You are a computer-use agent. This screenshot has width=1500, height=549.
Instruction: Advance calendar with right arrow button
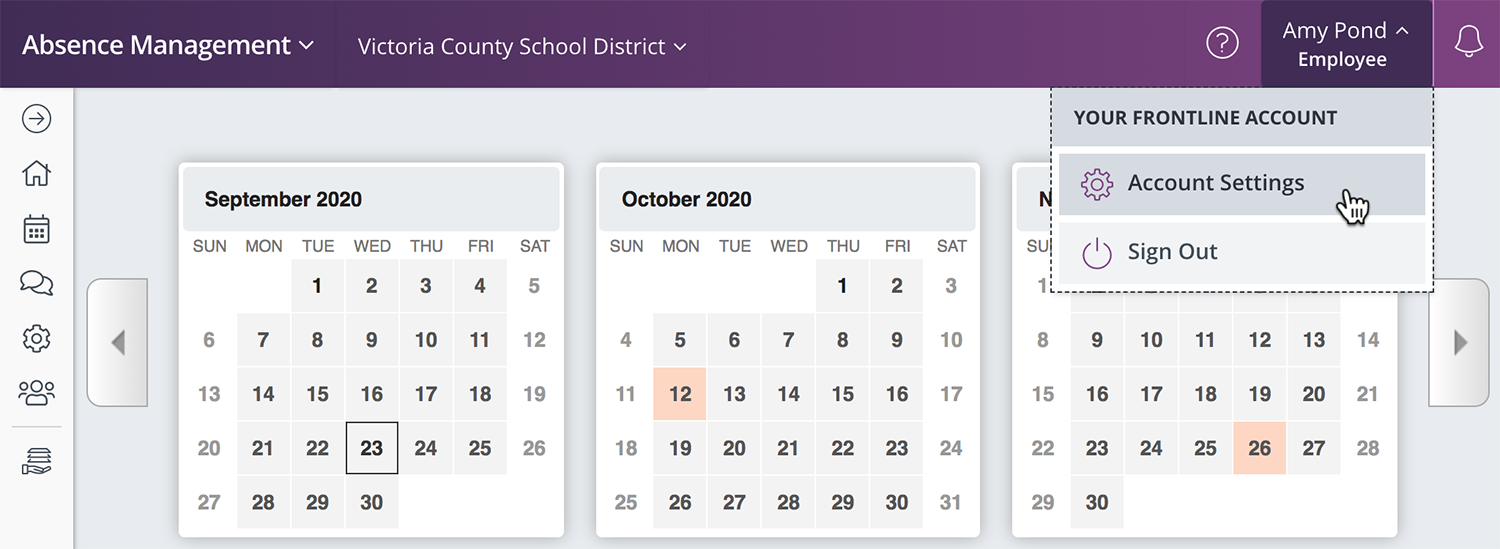(1459, 343)
